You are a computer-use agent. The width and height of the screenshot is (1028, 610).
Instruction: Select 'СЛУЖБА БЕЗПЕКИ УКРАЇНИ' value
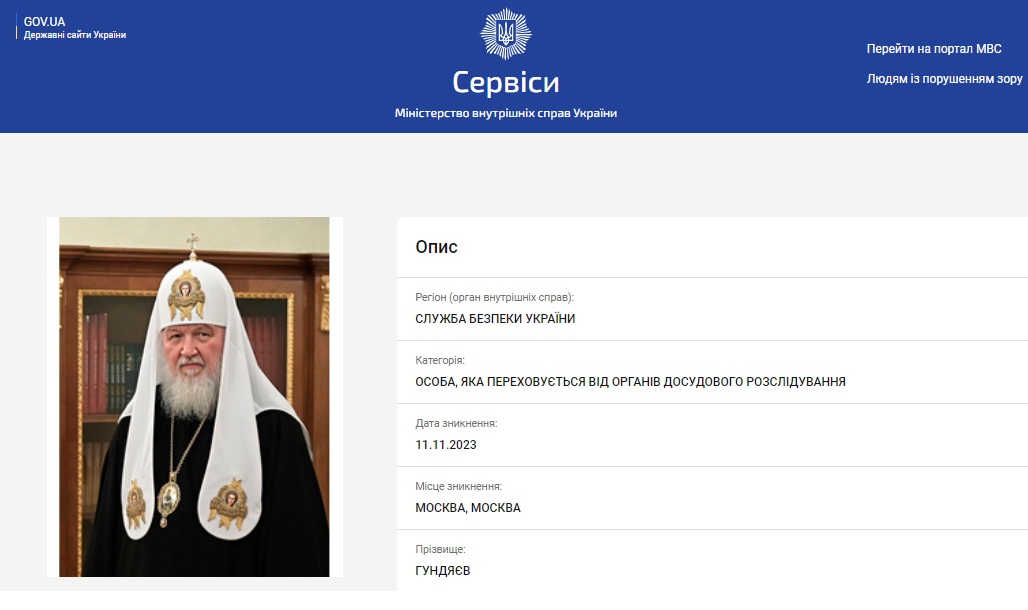click(495, 319)
